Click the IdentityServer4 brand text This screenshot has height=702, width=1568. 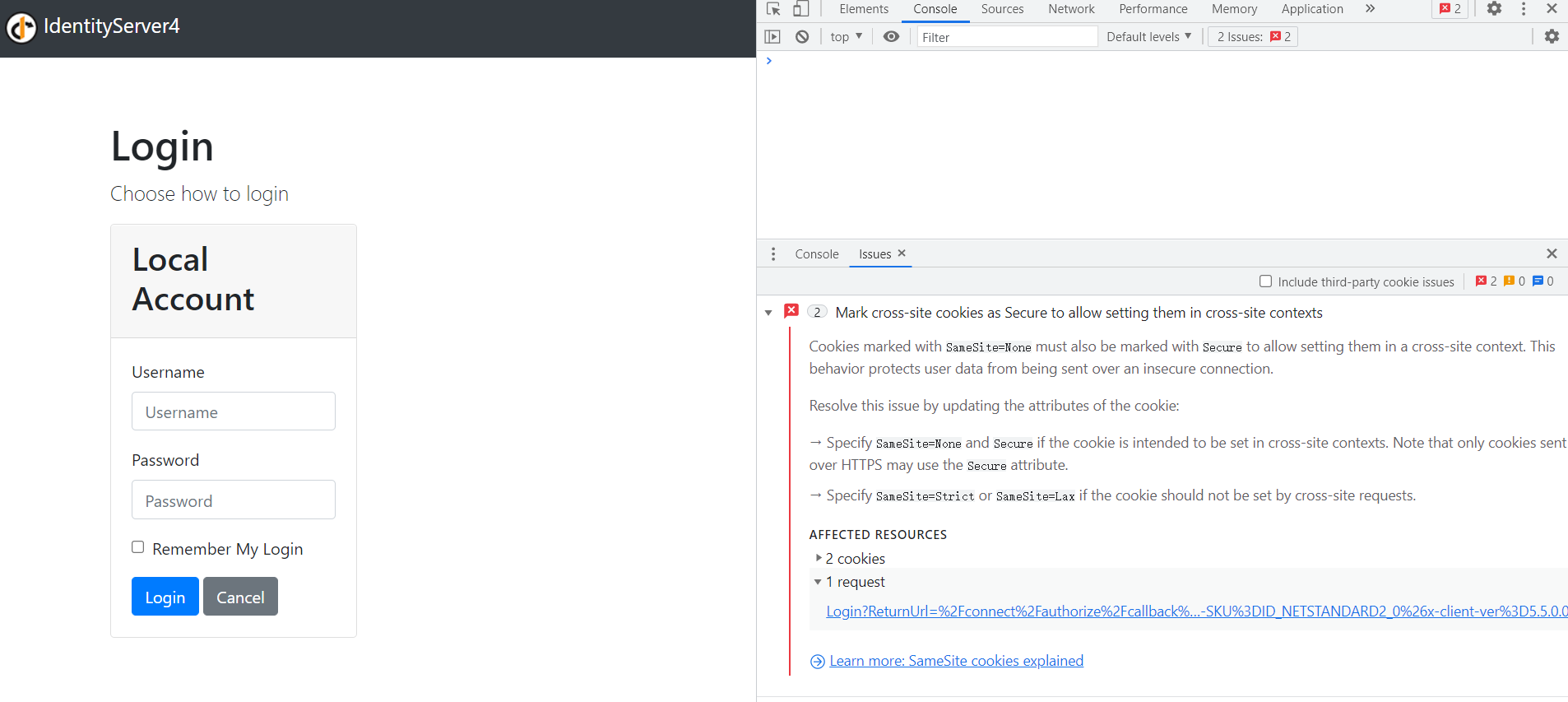click(112, 26)
